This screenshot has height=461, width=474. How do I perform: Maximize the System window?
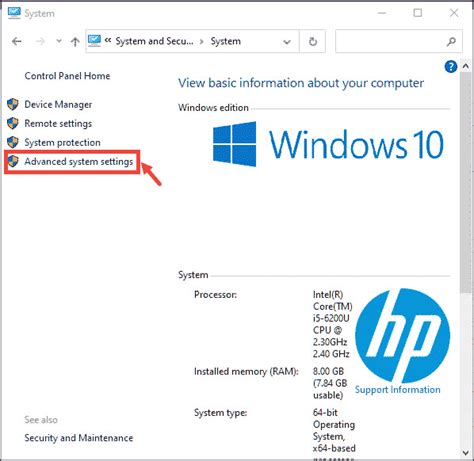click(418, 13)
